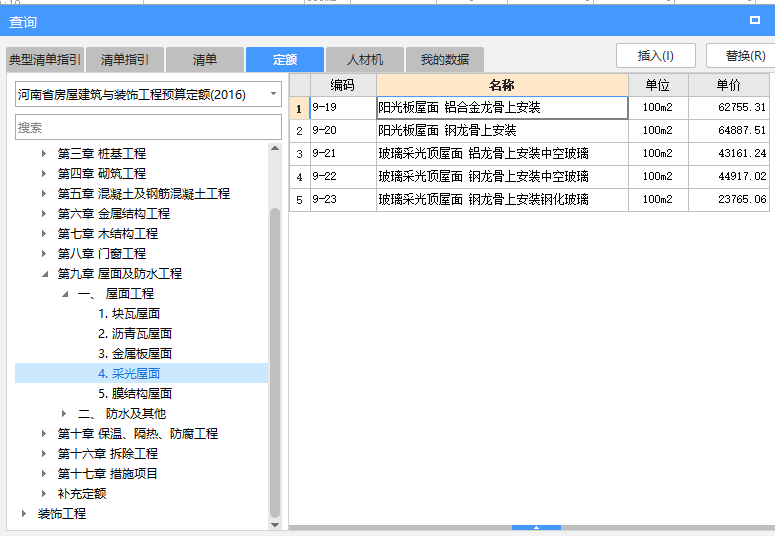Image resolution: width=775 pixels, height=536 pixels.
Task: Click tree scrollbar up arrow
Action: (x=275, y=148)
